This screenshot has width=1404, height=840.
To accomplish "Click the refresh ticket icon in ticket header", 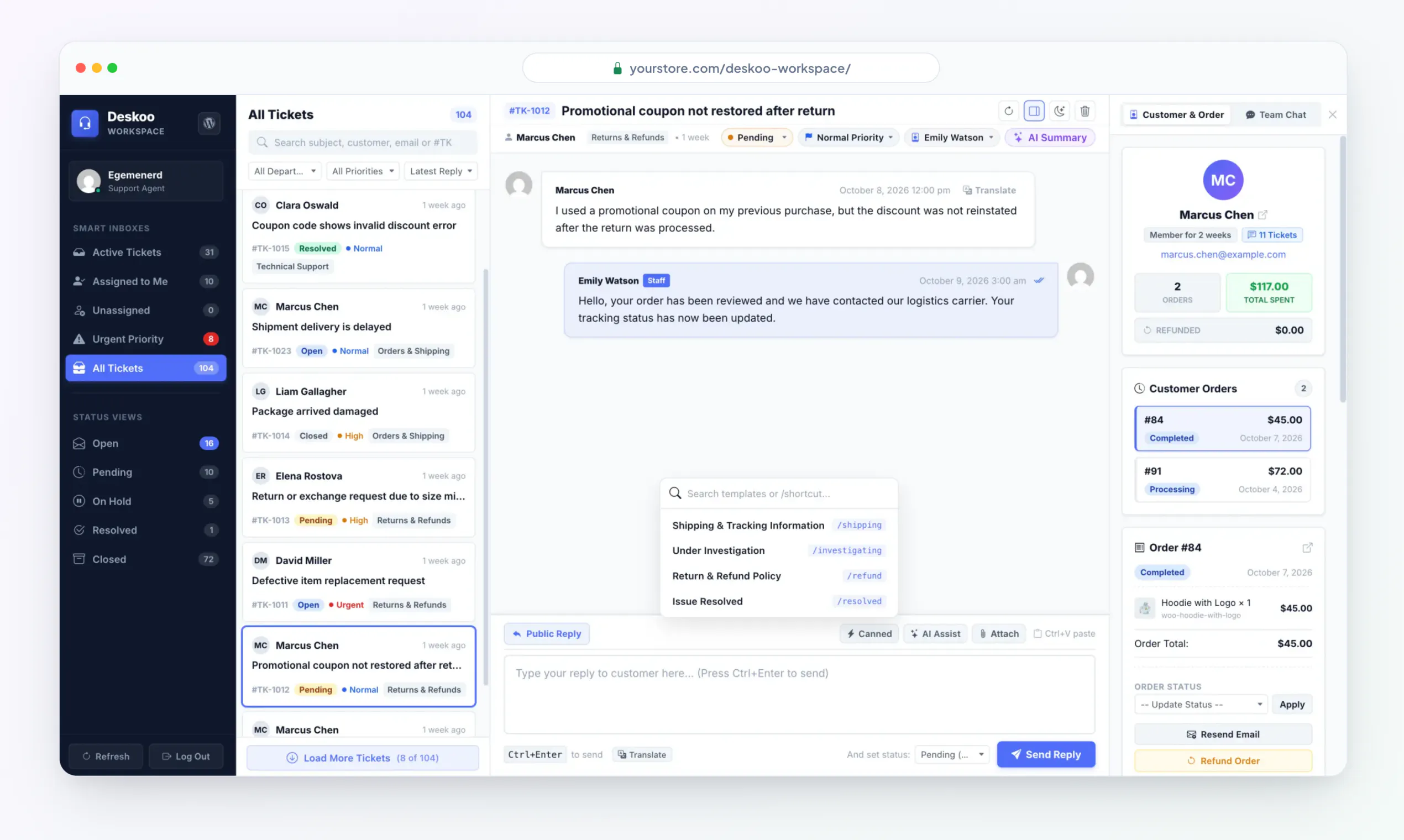I will coord(1008,111).
